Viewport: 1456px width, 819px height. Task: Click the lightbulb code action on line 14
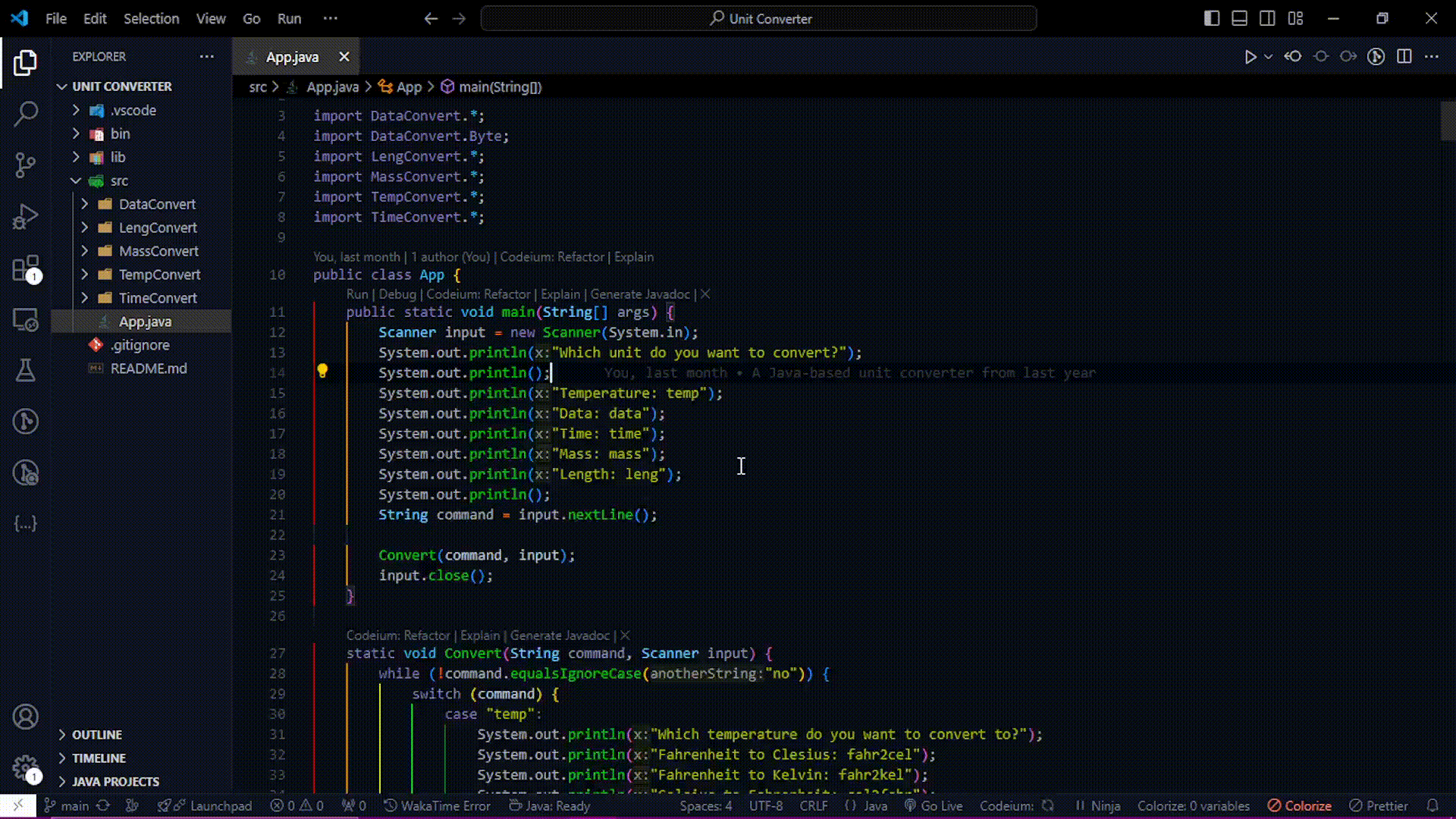322,372
